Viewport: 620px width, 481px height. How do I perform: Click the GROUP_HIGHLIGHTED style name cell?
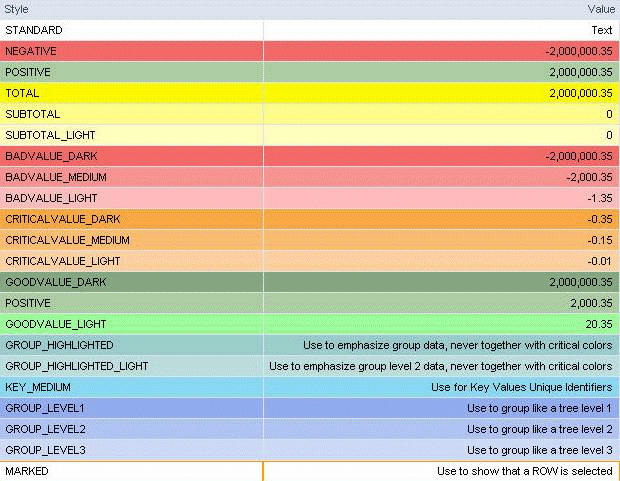tap(59, 345)
